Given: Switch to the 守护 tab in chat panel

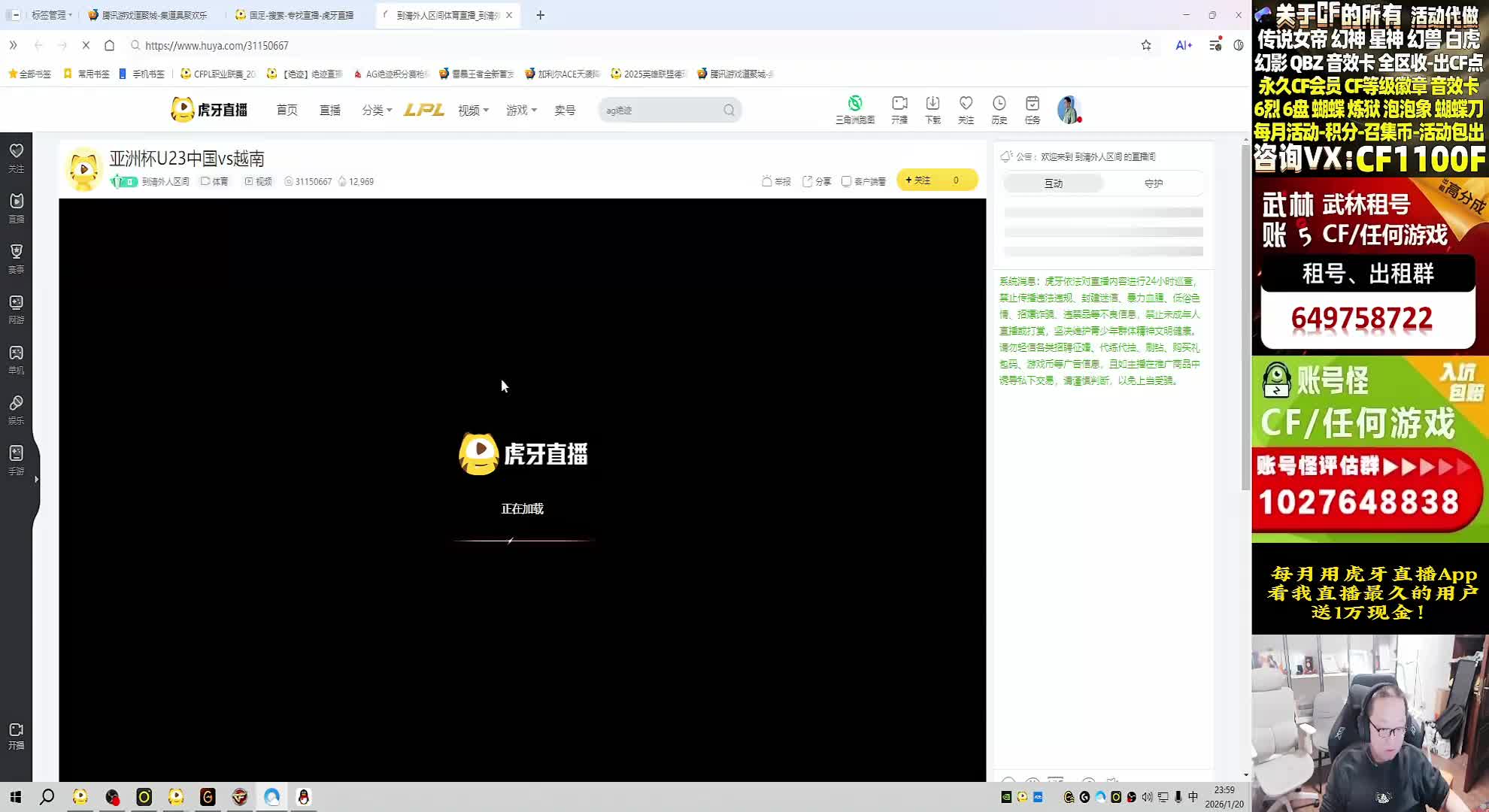Looking at the screenshot, I should pos(1153,183).
